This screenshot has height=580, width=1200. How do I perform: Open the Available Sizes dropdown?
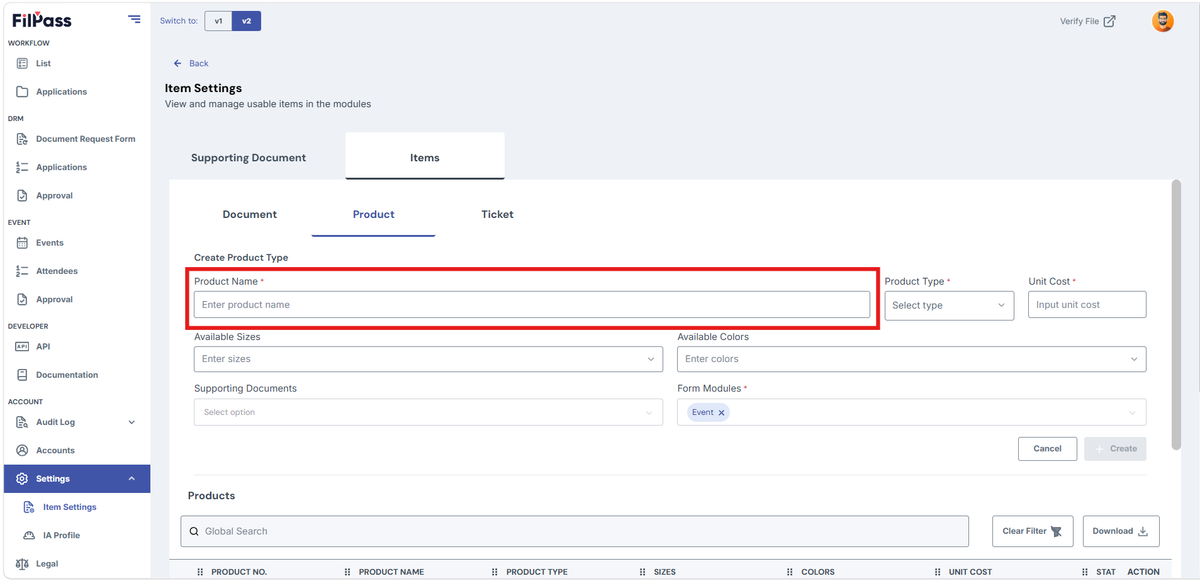tap(428, 359)
